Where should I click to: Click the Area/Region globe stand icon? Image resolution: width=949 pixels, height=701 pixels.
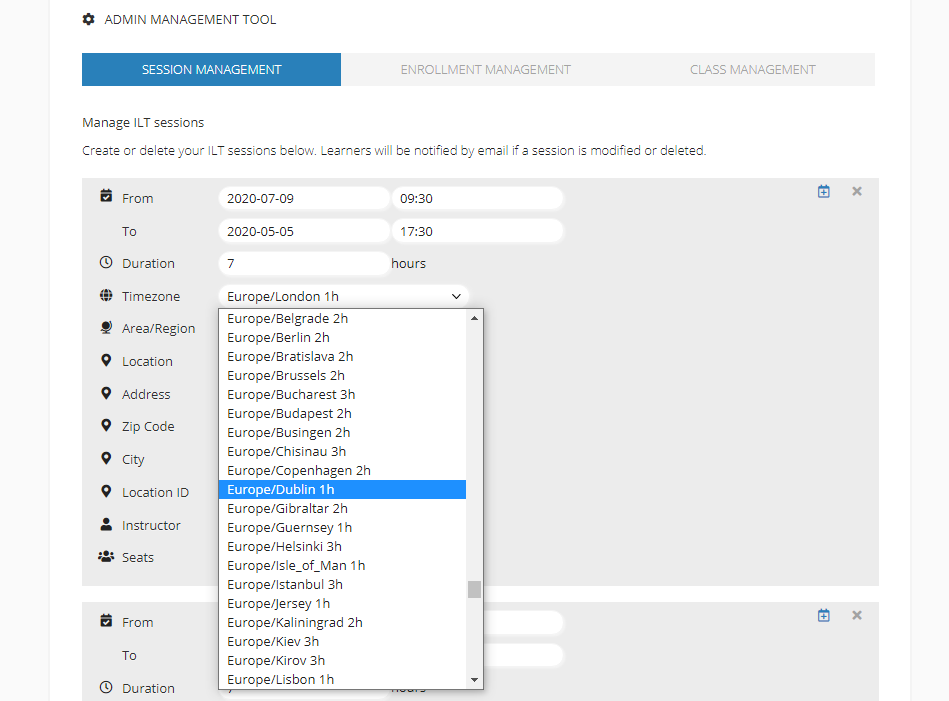click(x=105, y=327)
